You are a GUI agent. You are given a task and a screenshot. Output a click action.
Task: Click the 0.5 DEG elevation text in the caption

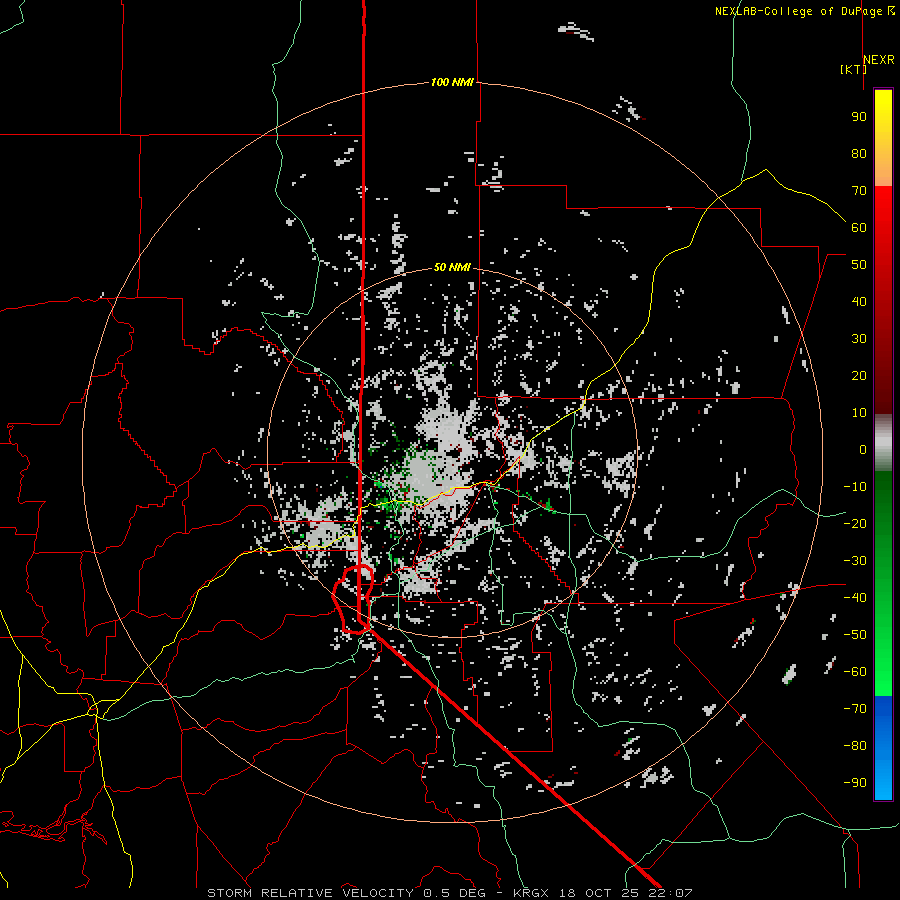tap(454, 893)
